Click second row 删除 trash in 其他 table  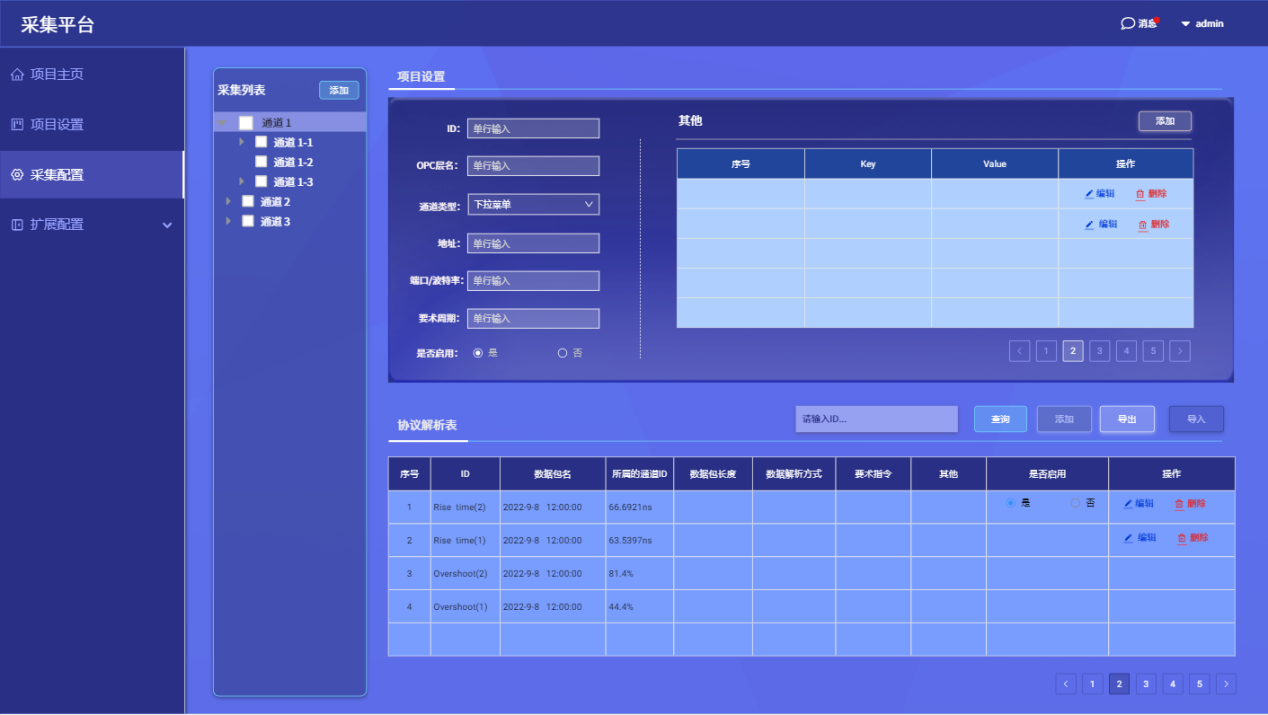(1143, 225)
